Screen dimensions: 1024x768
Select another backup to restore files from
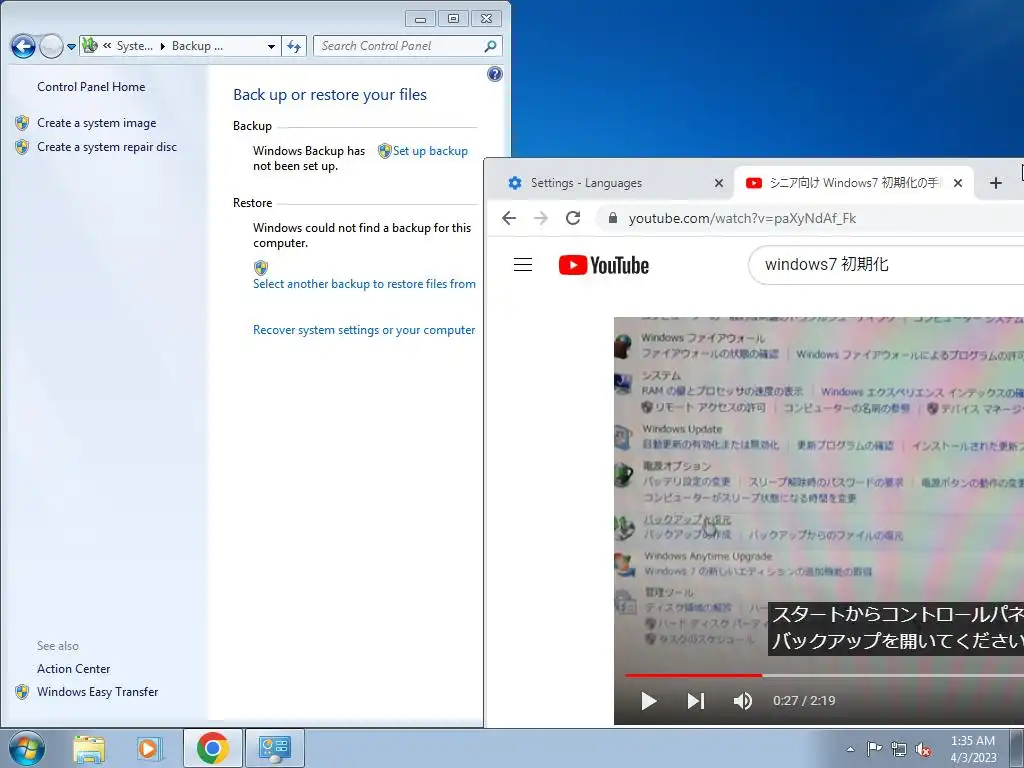pos(364,284)
